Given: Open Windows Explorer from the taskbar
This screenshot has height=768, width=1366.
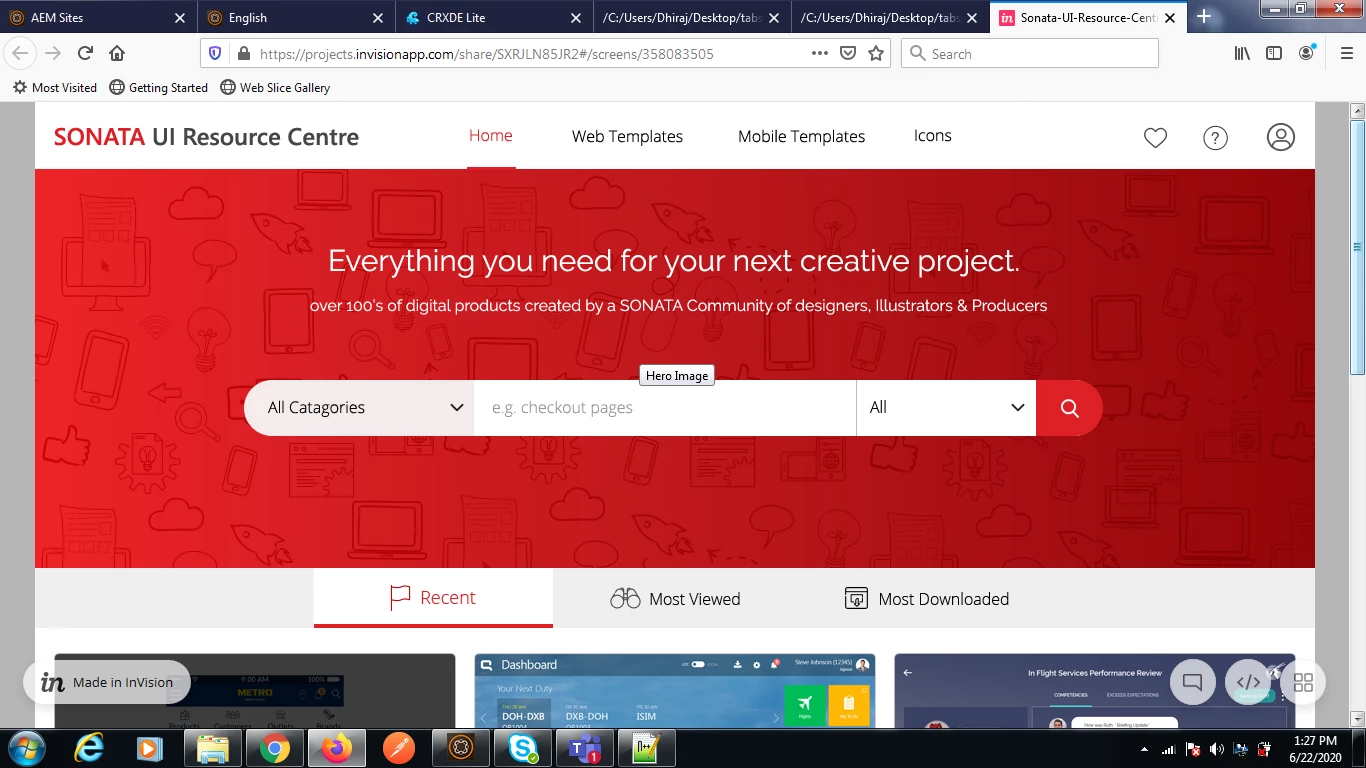Looking at the screenshot, I should click(212, 748).
